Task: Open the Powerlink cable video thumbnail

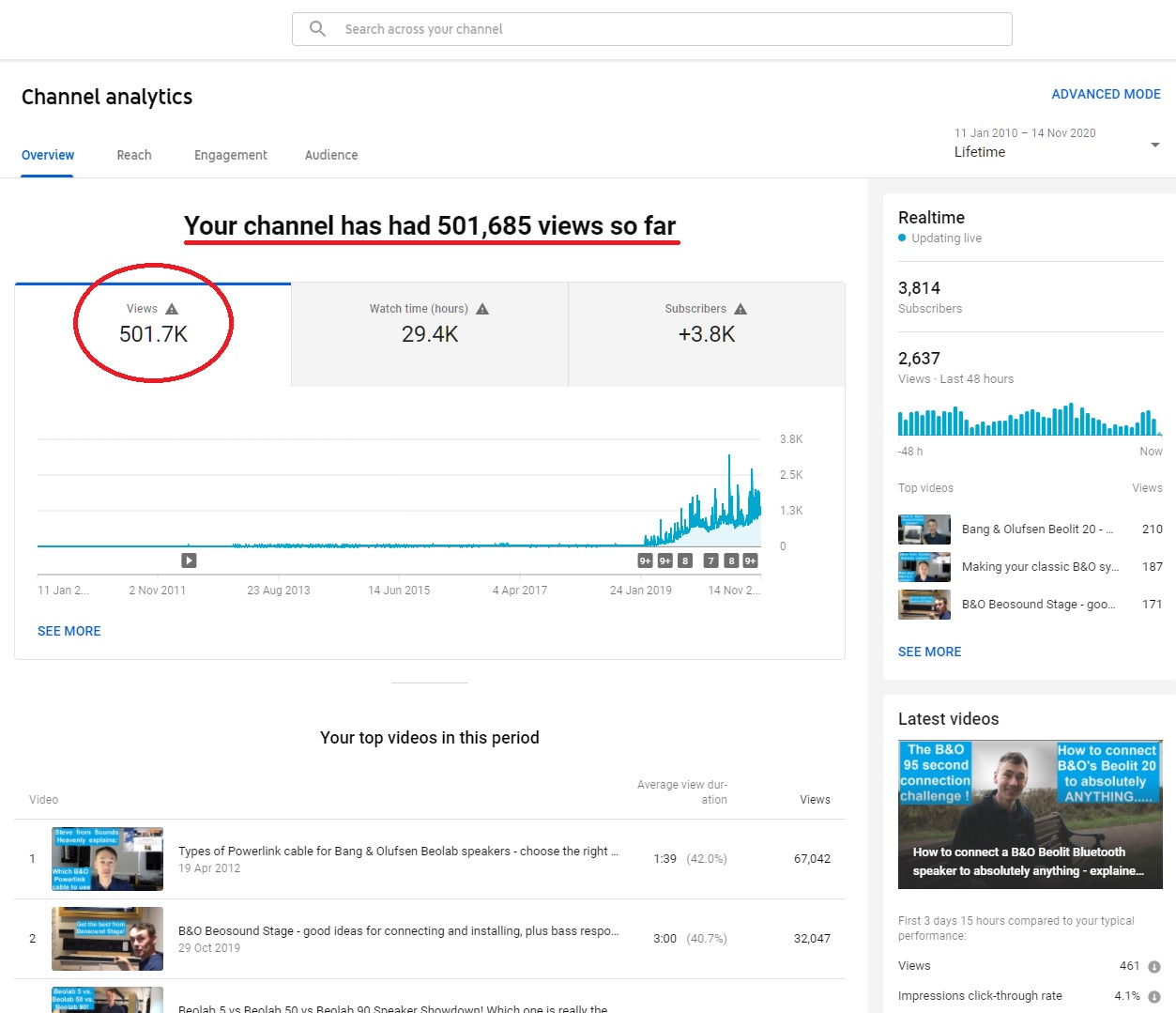Action: pyautogui.click(x=107, y=859)
